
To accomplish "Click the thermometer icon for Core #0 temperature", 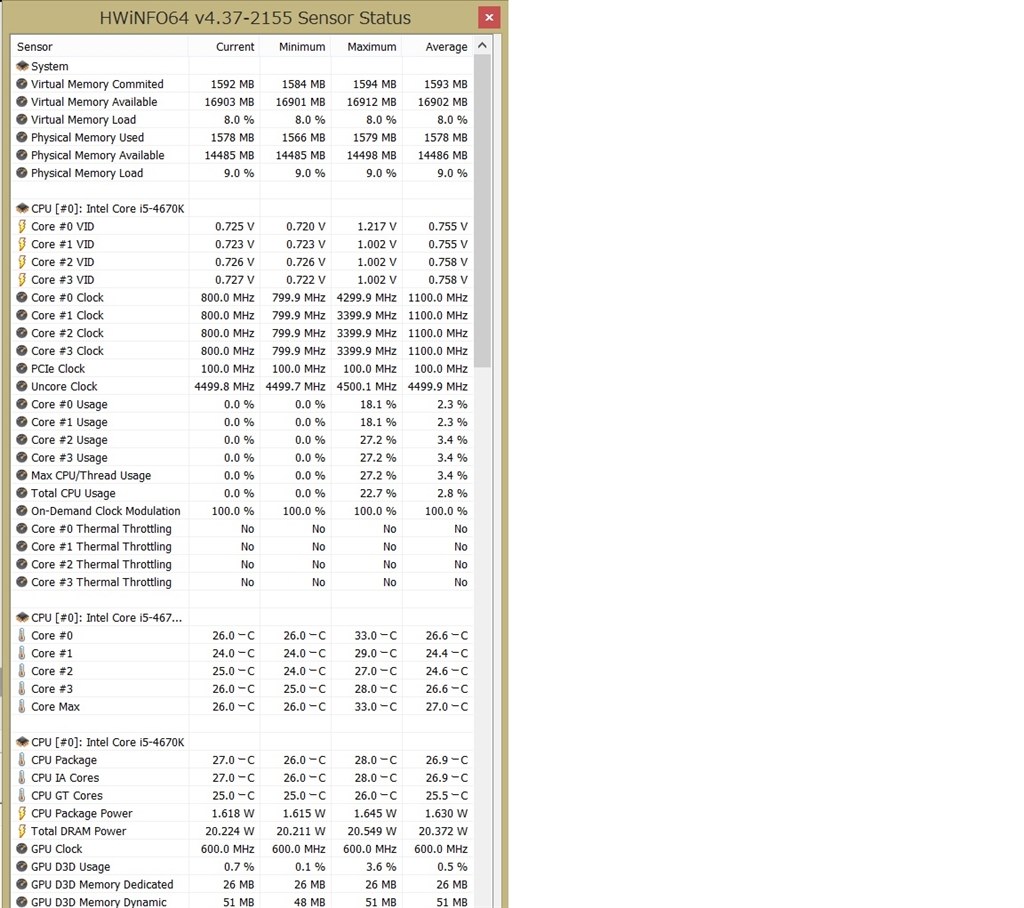I will (22, 635).
